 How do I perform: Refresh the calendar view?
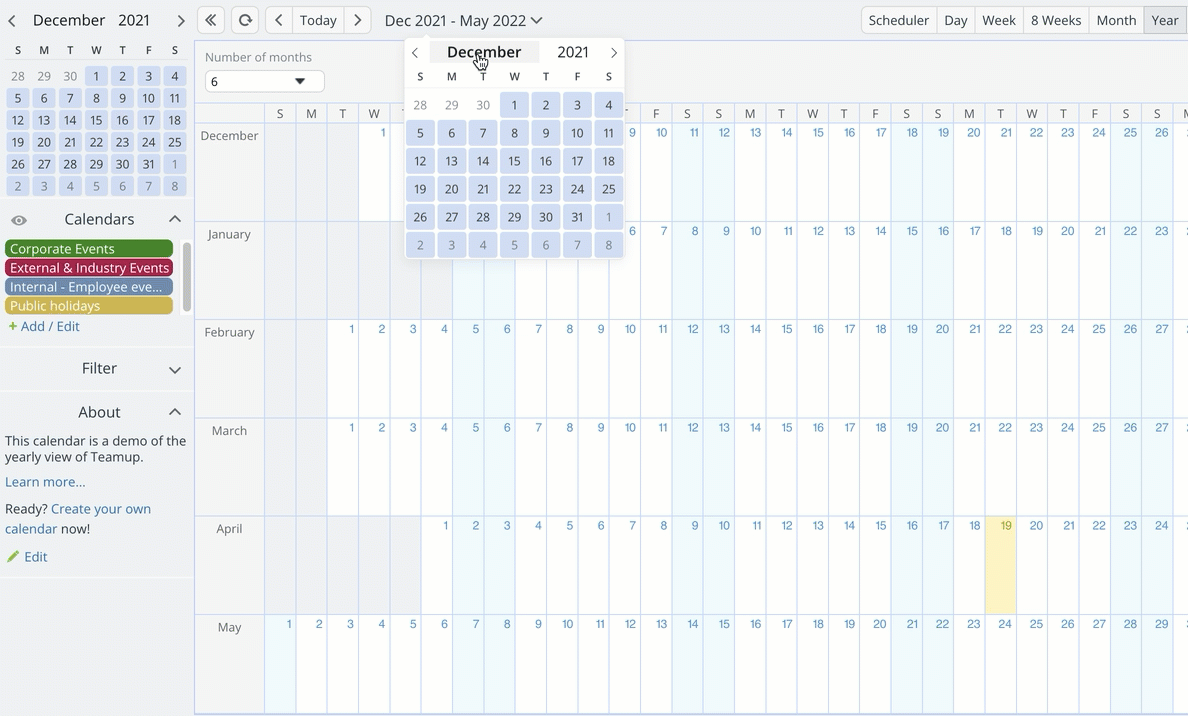(x=245, y=20)
